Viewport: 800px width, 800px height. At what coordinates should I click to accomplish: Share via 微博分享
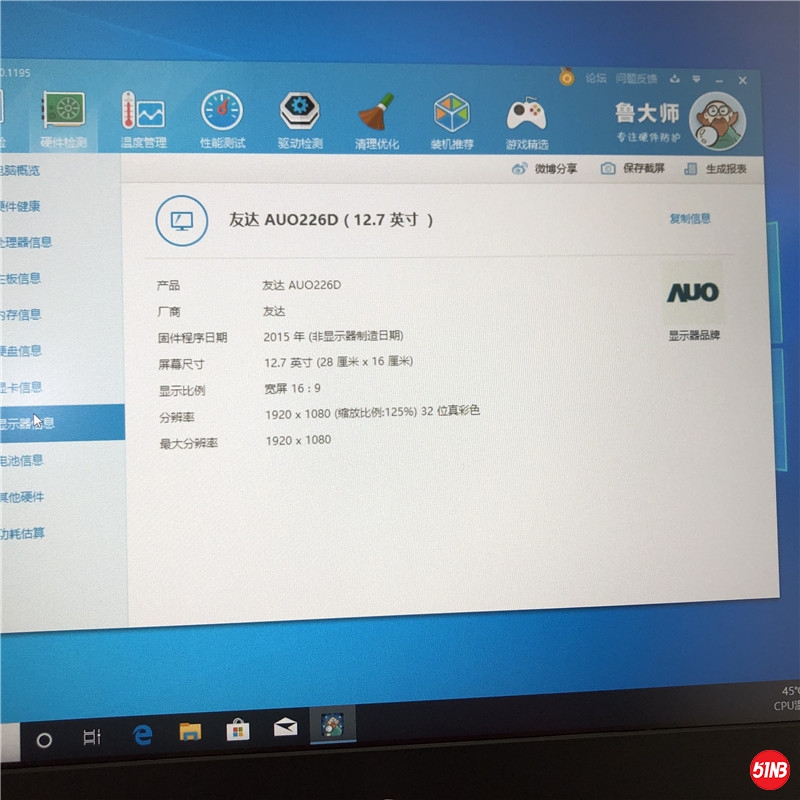(544, 168)
